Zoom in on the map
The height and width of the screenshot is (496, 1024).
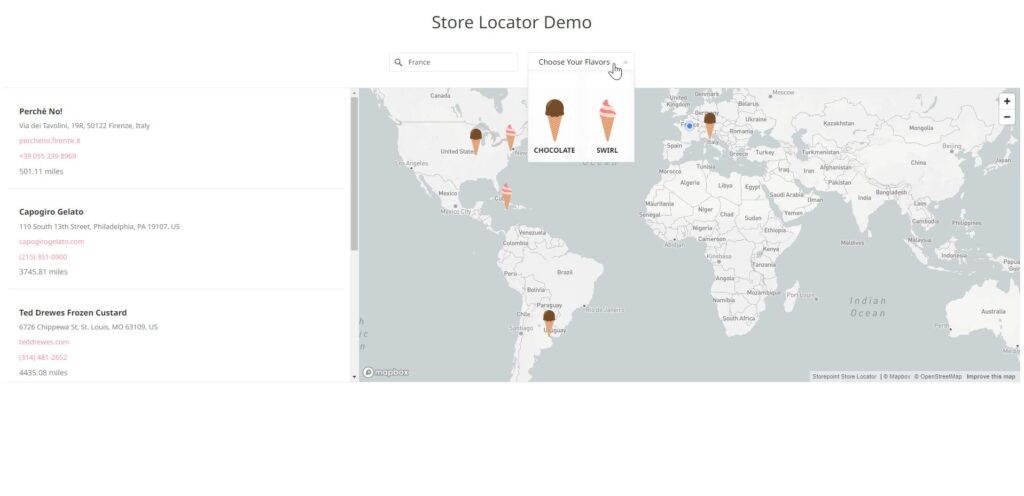point(1007,101)
